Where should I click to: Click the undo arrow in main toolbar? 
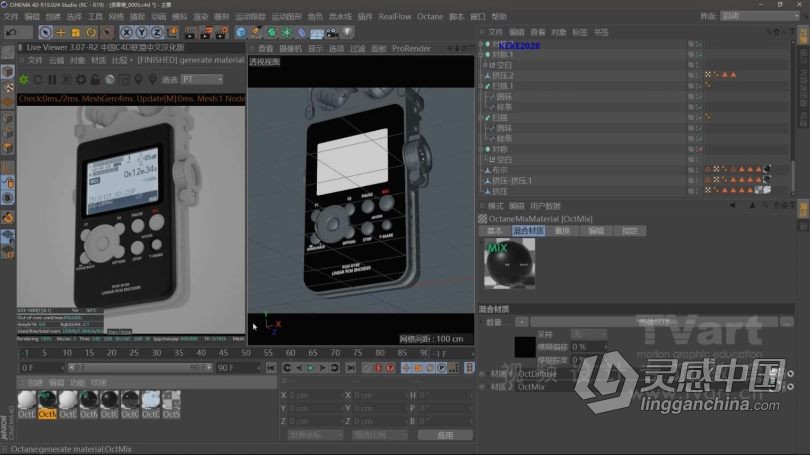[x=11, y=33]
